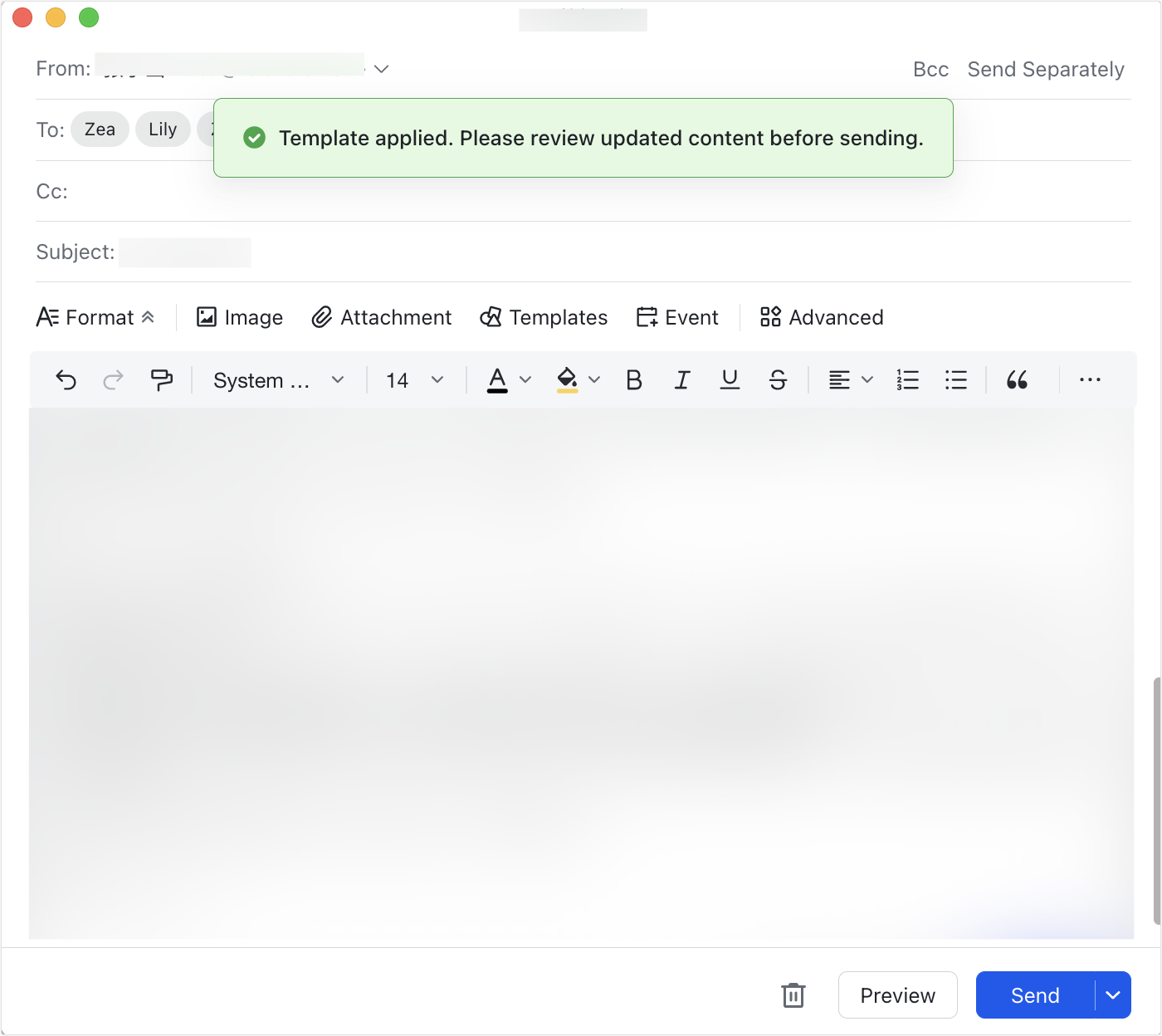This screenshot has width=1162, height=1036.
Task: Redo the last action
Action: (113, 380)
